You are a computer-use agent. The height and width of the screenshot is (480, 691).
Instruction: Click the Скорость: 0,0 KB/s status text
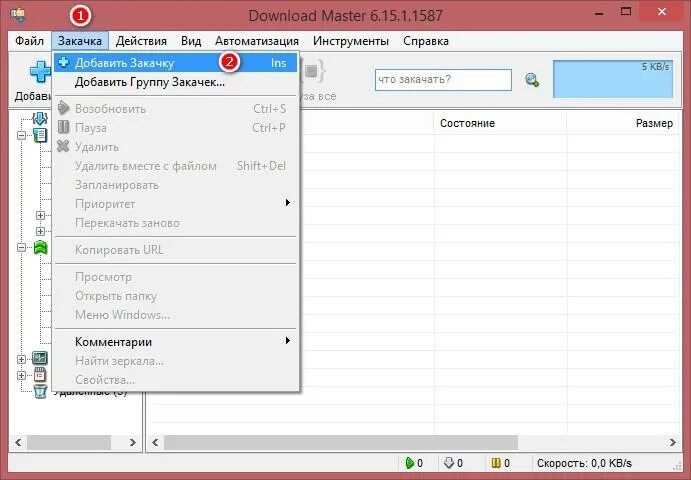(584, 463)
